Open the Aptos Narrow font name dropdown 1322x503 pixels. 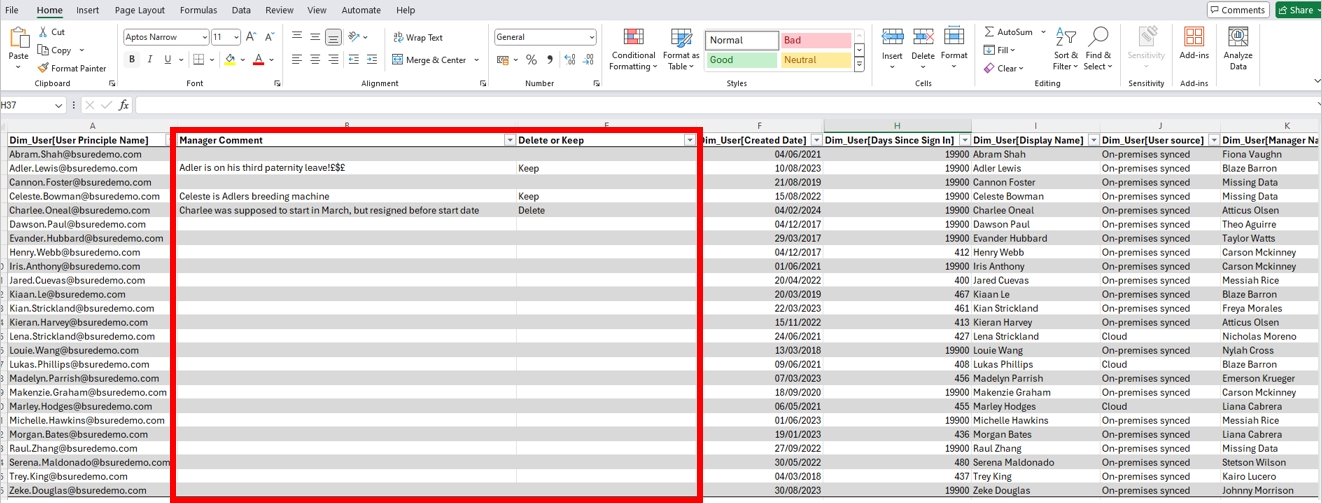coord(204,37)
